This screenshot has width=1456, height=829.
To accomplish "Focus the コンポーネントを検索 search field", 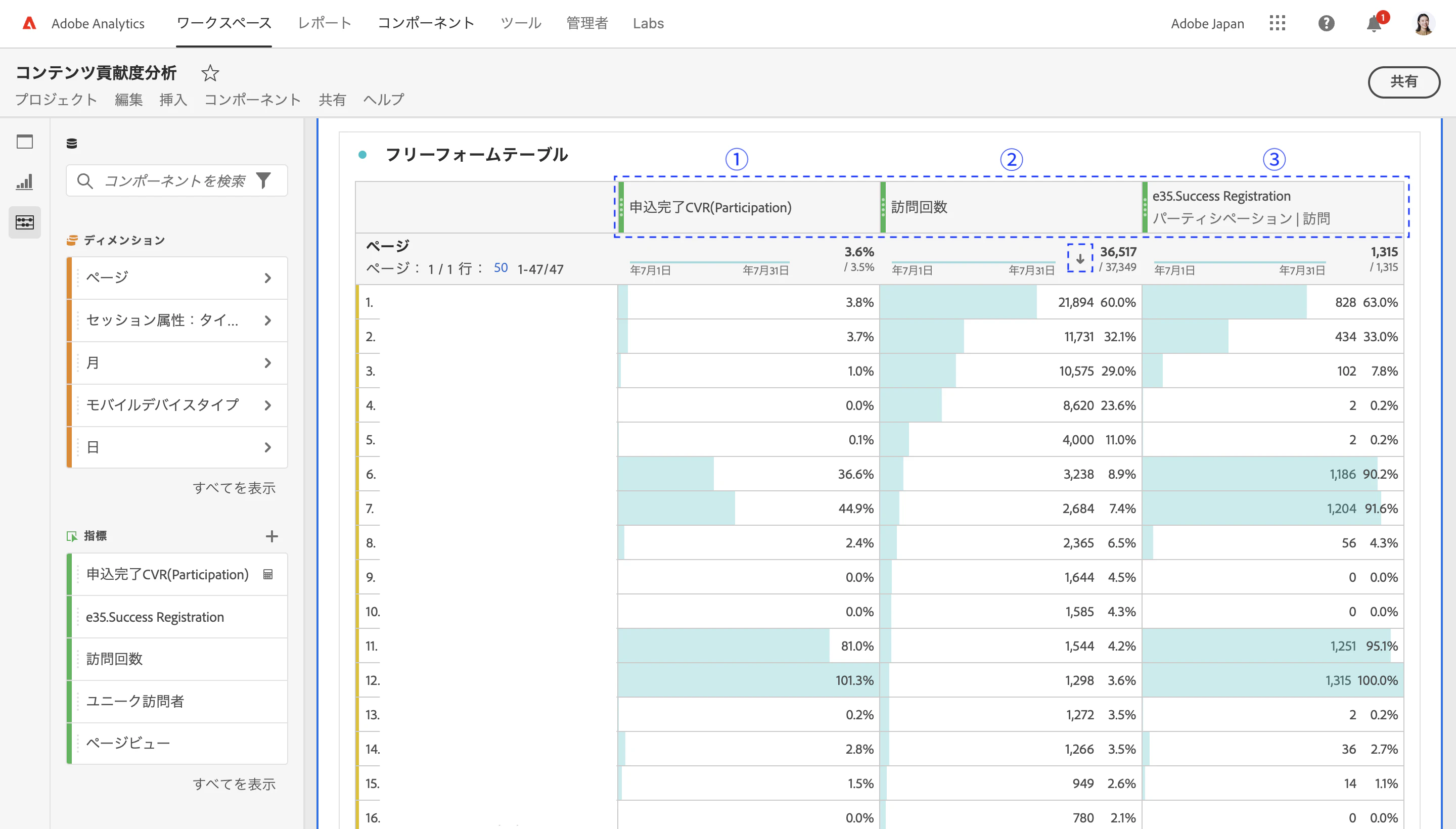I will click(176, 181).
